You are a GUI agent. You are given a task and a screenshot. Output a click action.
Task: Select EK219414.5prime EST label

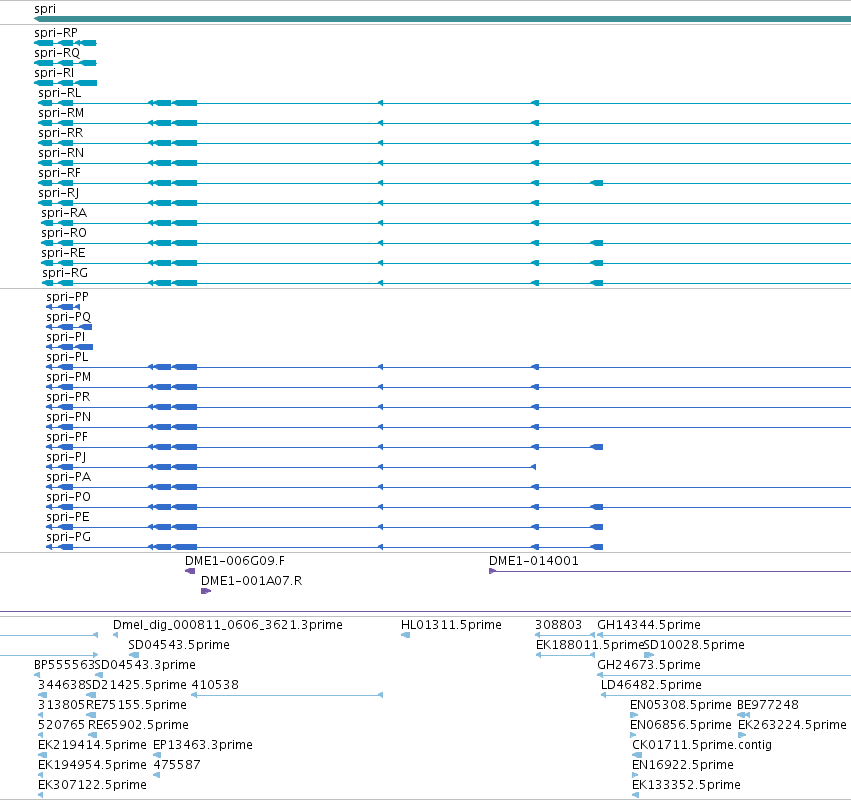pos(92,745)
